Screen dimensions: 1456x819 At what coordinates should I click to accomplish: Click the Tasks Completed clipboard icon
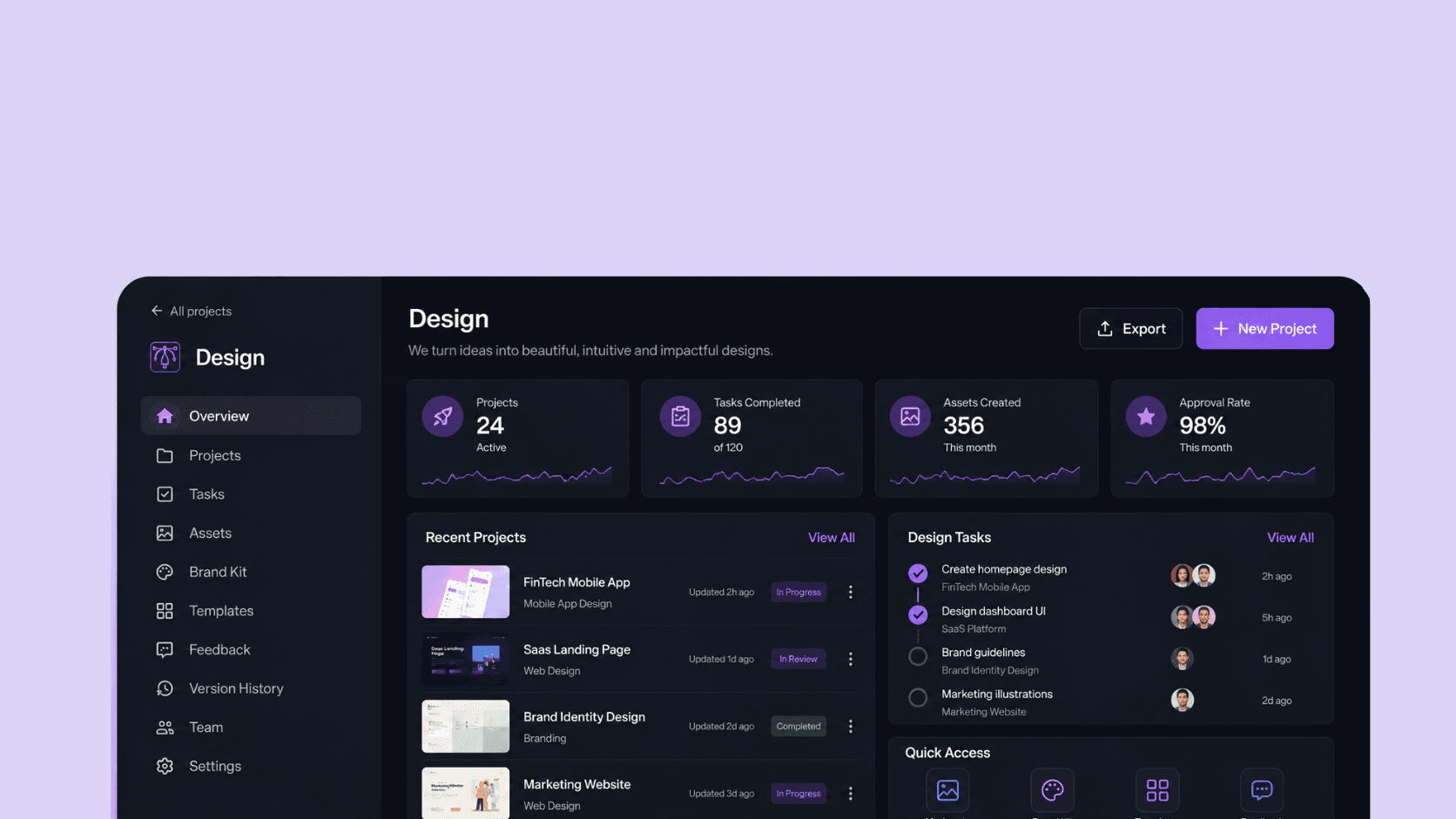(x=680, y=416)
